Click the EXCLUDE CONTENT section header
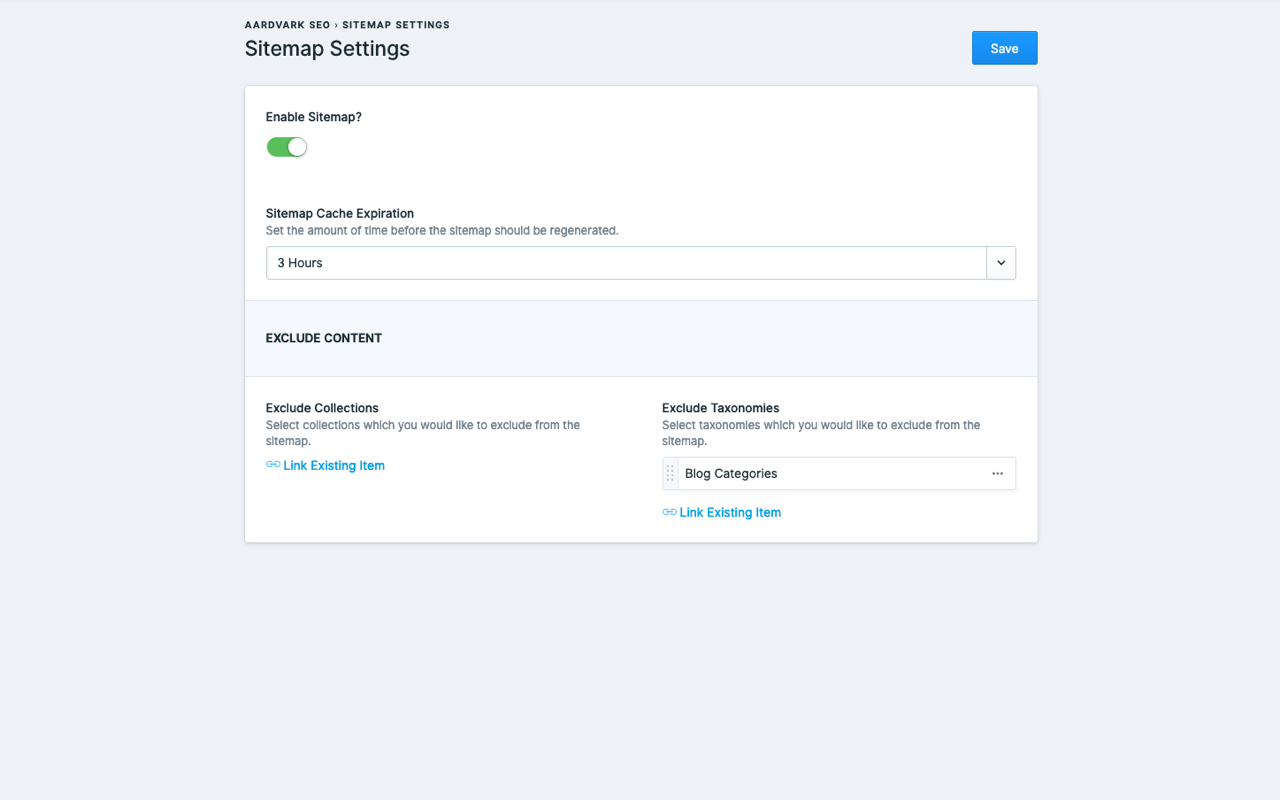 coord(324,338)
